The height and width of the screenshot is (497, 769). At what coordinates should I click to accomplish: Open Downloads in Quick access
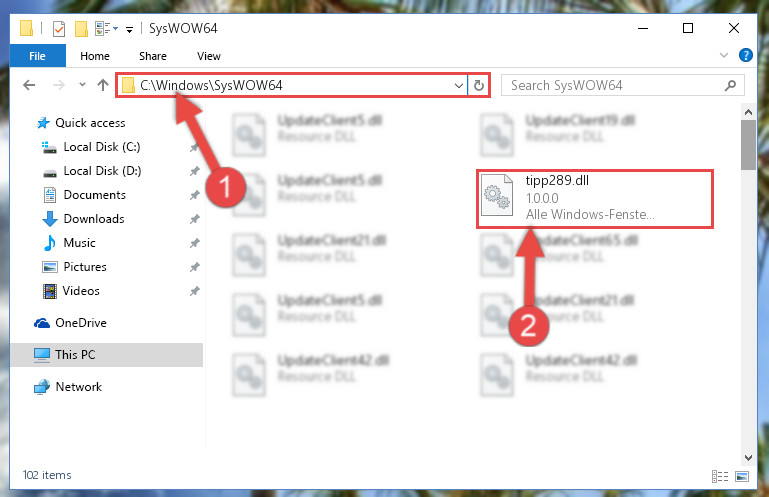coord(94,219)
